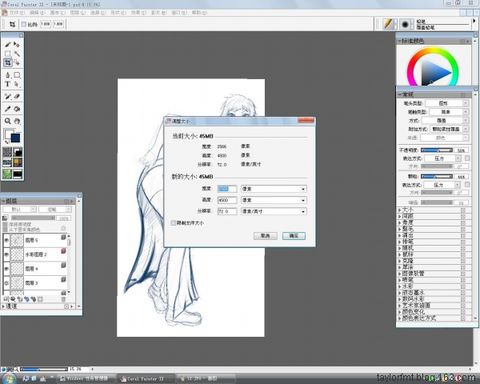Enable the 限制文件大小 checkbox

point(173,223)
